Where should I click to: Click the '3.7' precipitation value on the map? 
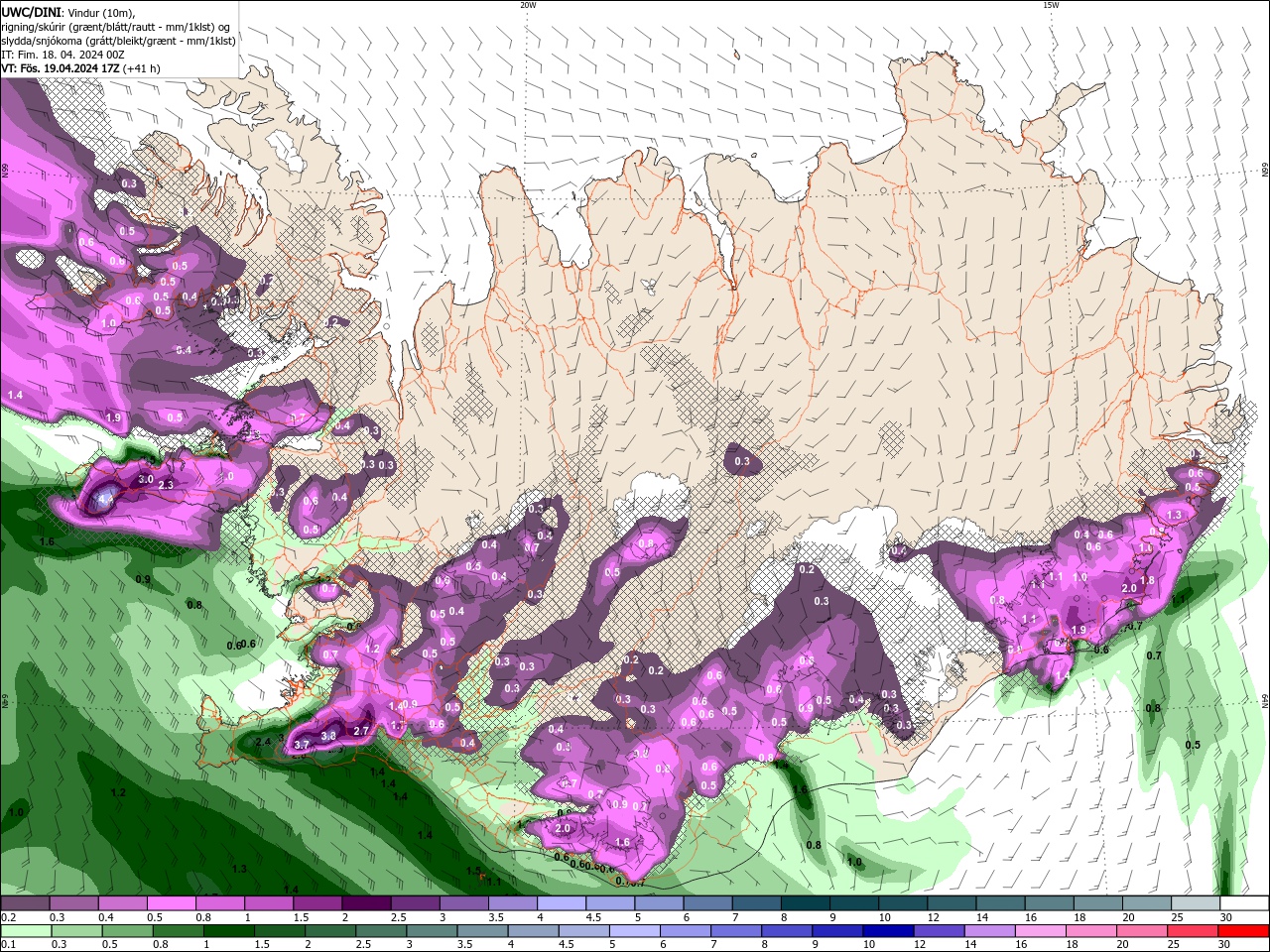[303, 744]
